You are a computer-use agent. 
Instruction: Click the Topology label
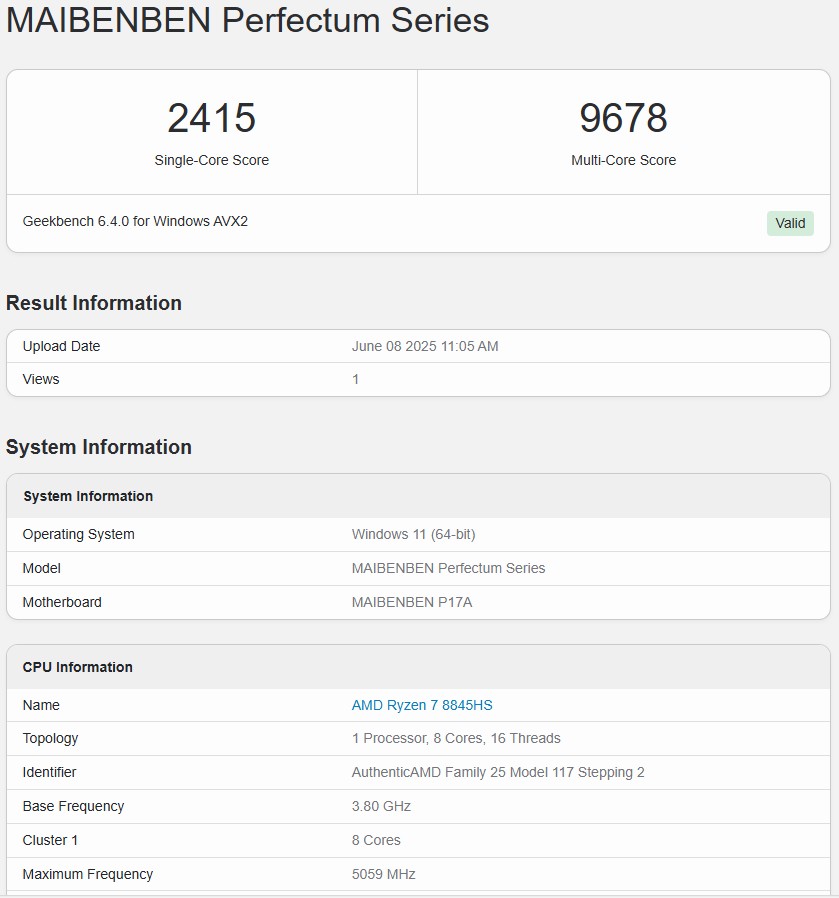click(50, 739)
